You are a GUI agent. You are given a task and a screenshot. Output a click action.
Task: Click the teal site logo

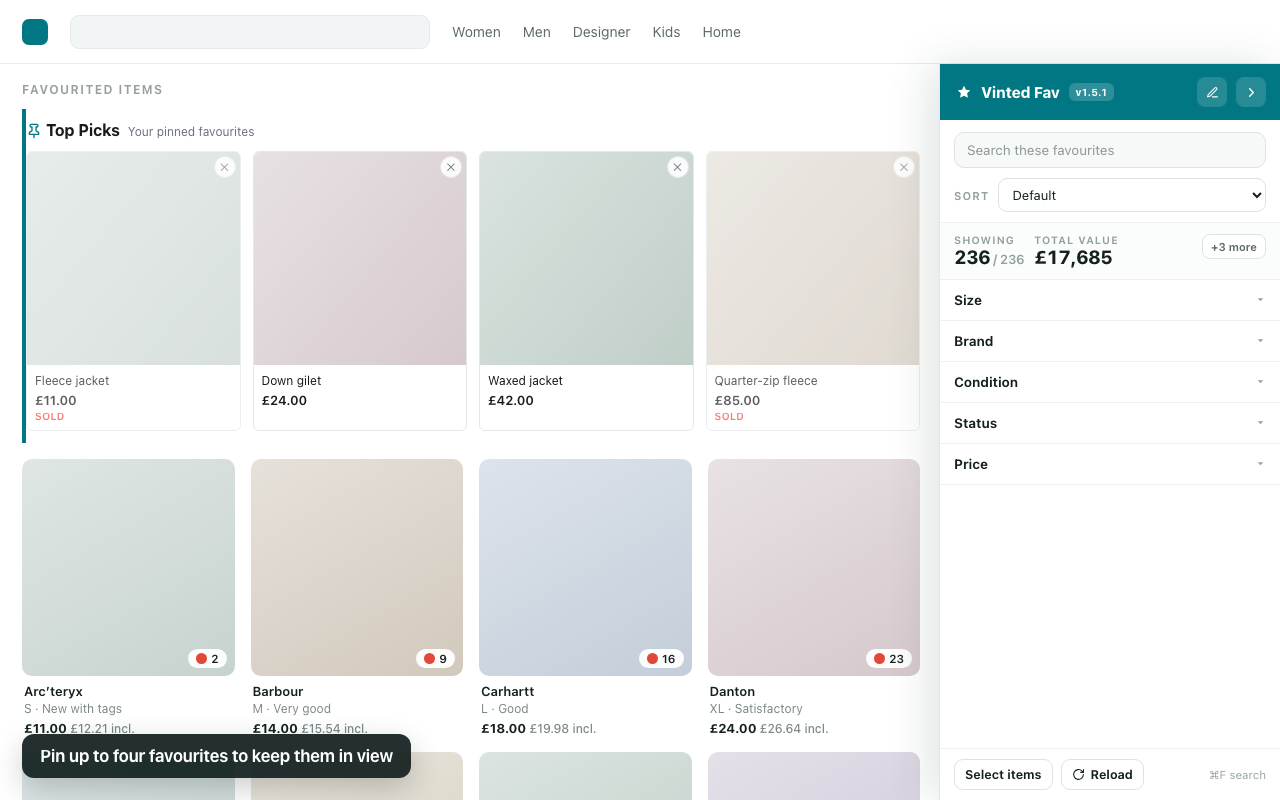[x=35, y=32]
